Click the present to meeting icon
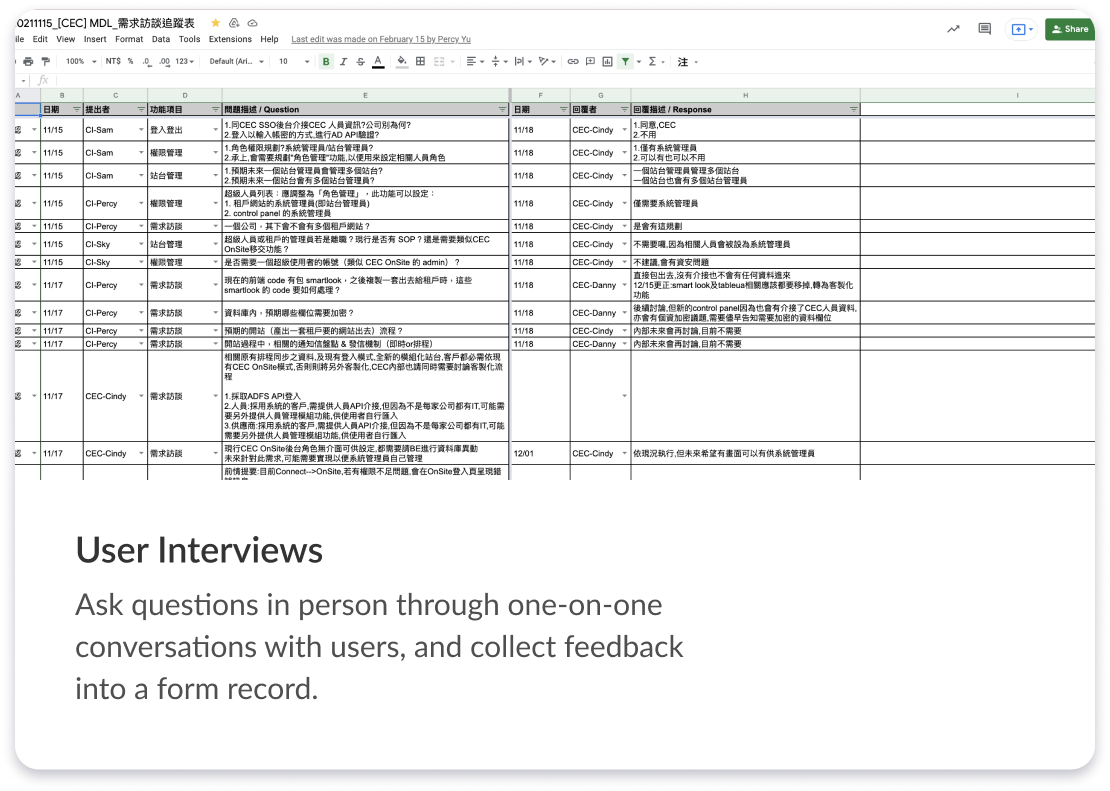Image resolution: width=1110 pixels, height=791 pixels. 1018,29
